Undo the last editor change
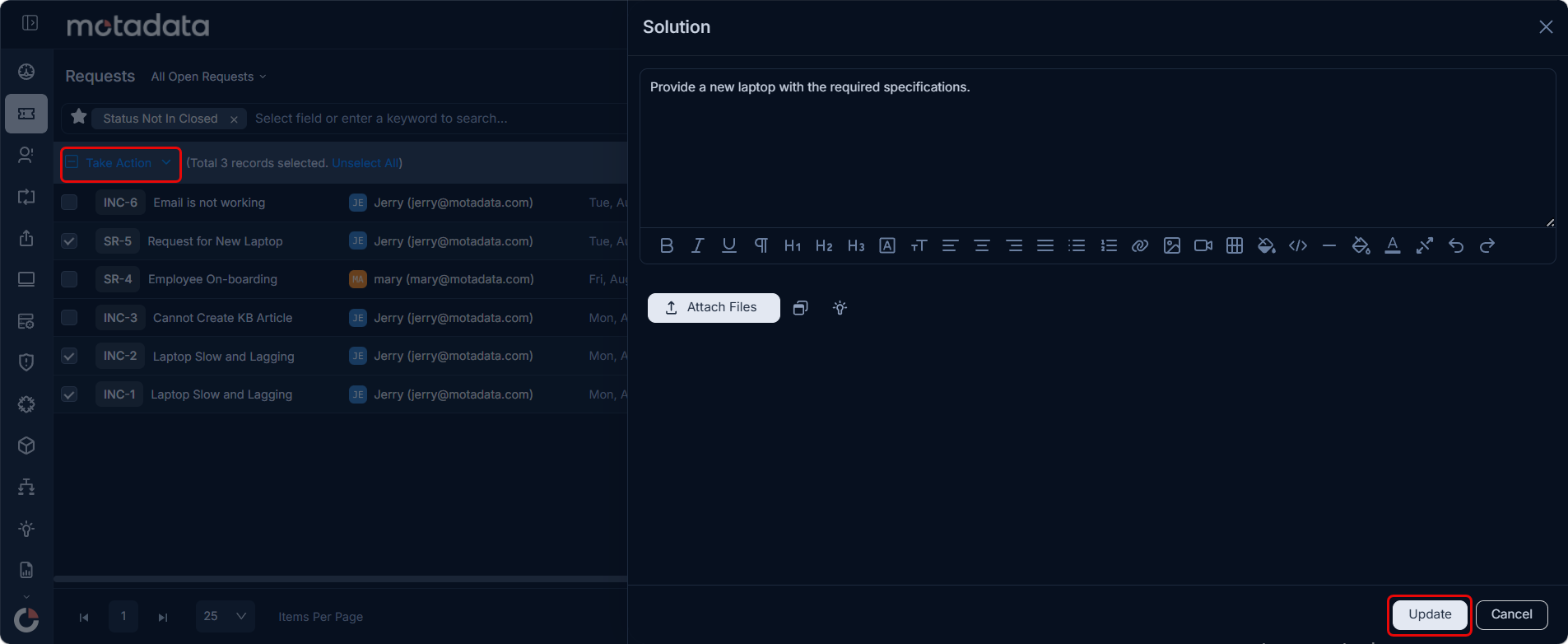 click(x=1456, y=245)
